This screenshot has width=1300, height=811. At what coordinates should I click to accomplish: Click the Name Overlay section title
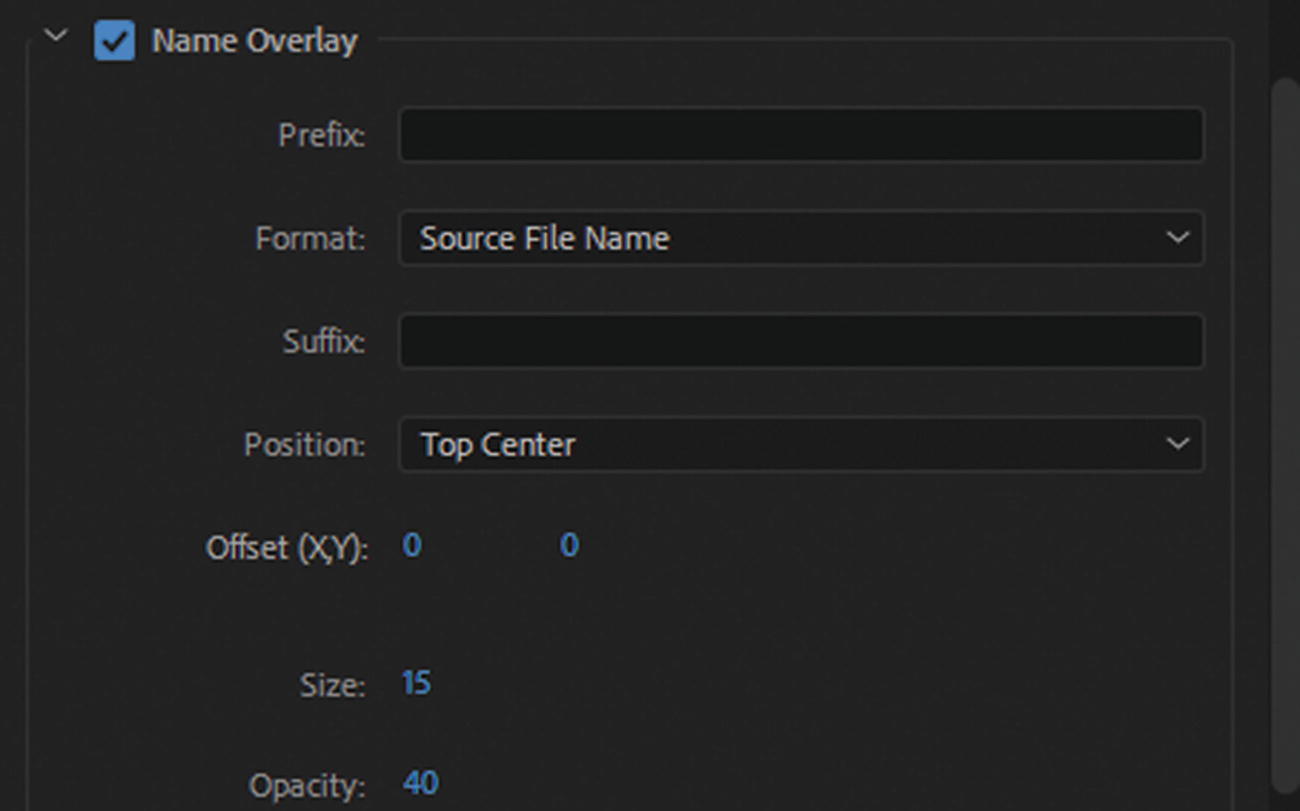(254, 41)
